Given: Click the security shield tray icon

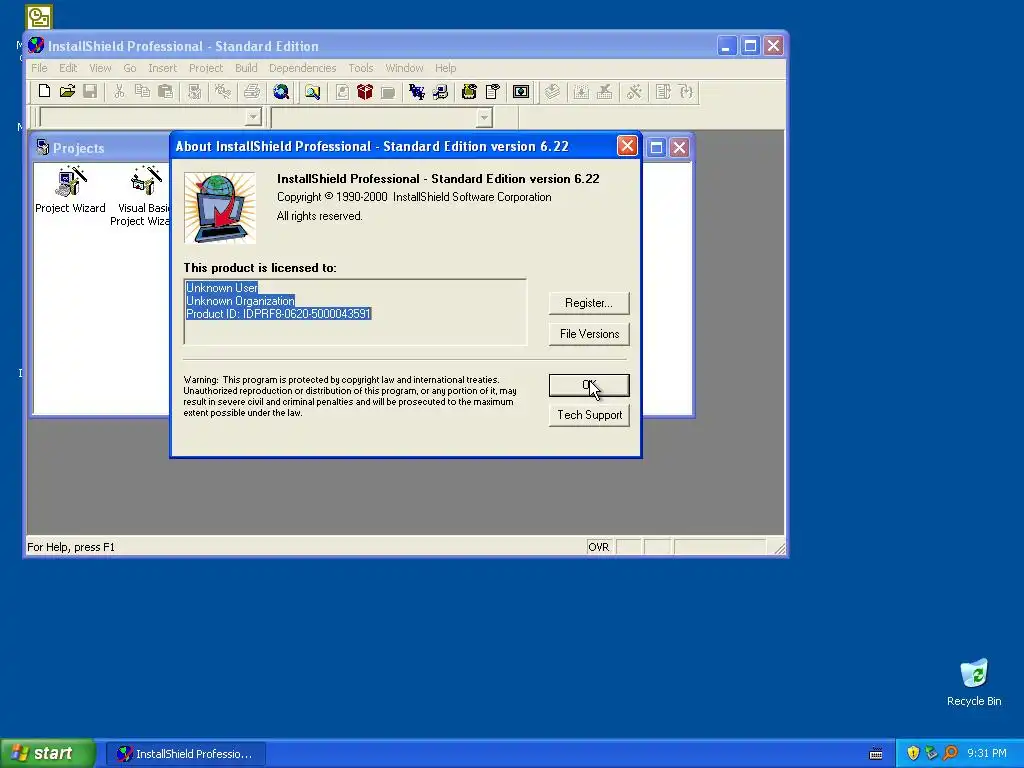Looking at the screenshot, I should point(913,753).
